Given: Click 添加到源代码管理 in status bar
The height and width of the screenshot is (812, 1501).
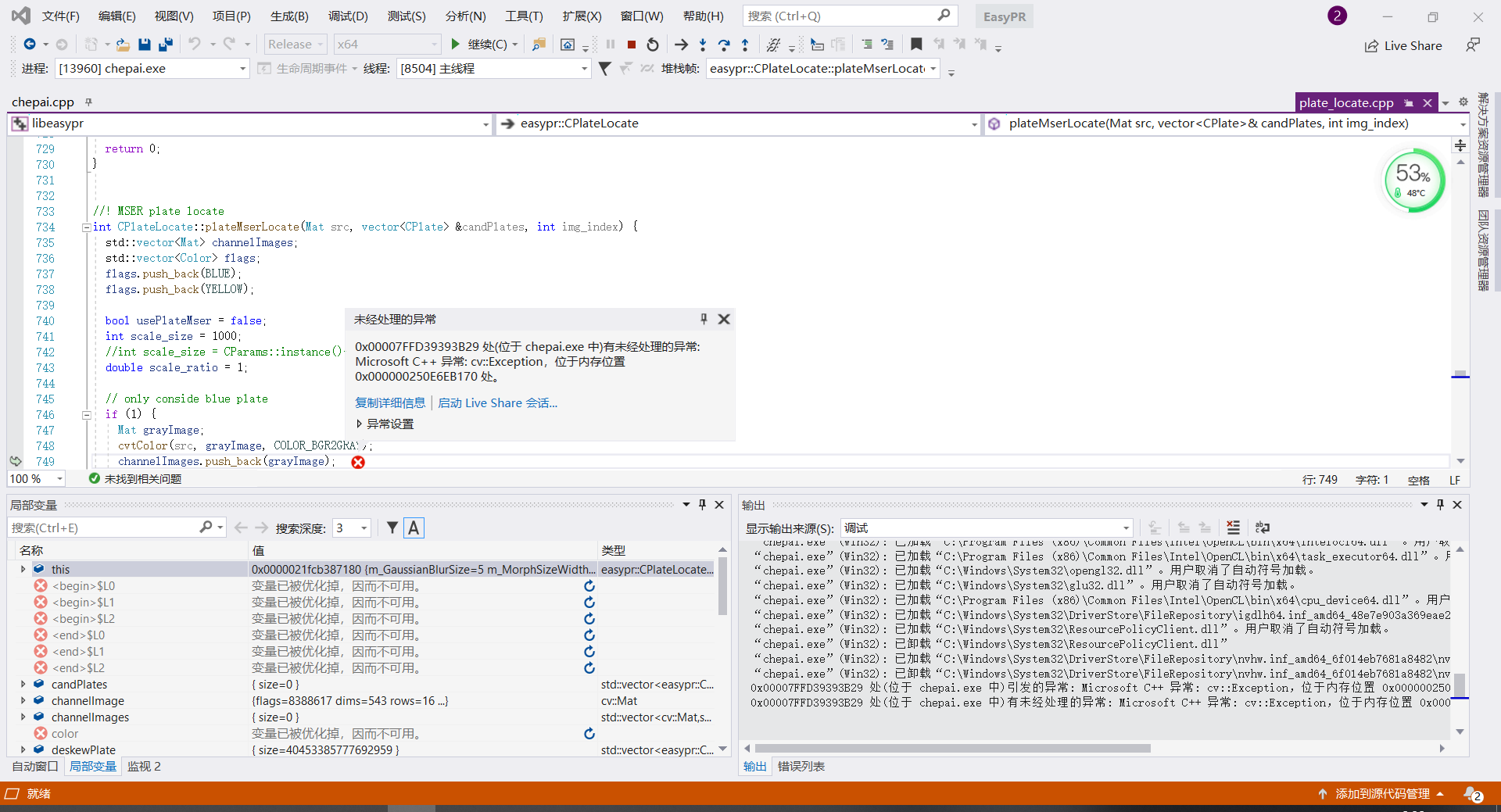Looking at the screenshot, I should click(x=1382, y=794).
